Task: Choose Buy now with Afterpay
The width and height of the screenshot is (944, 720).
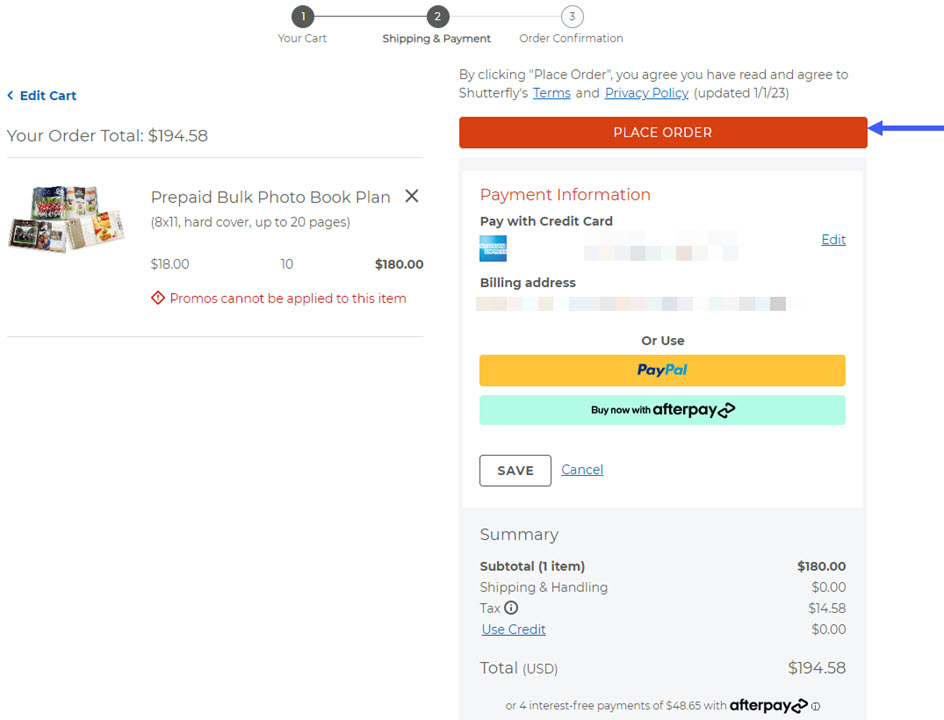Action: coord(662,410)
